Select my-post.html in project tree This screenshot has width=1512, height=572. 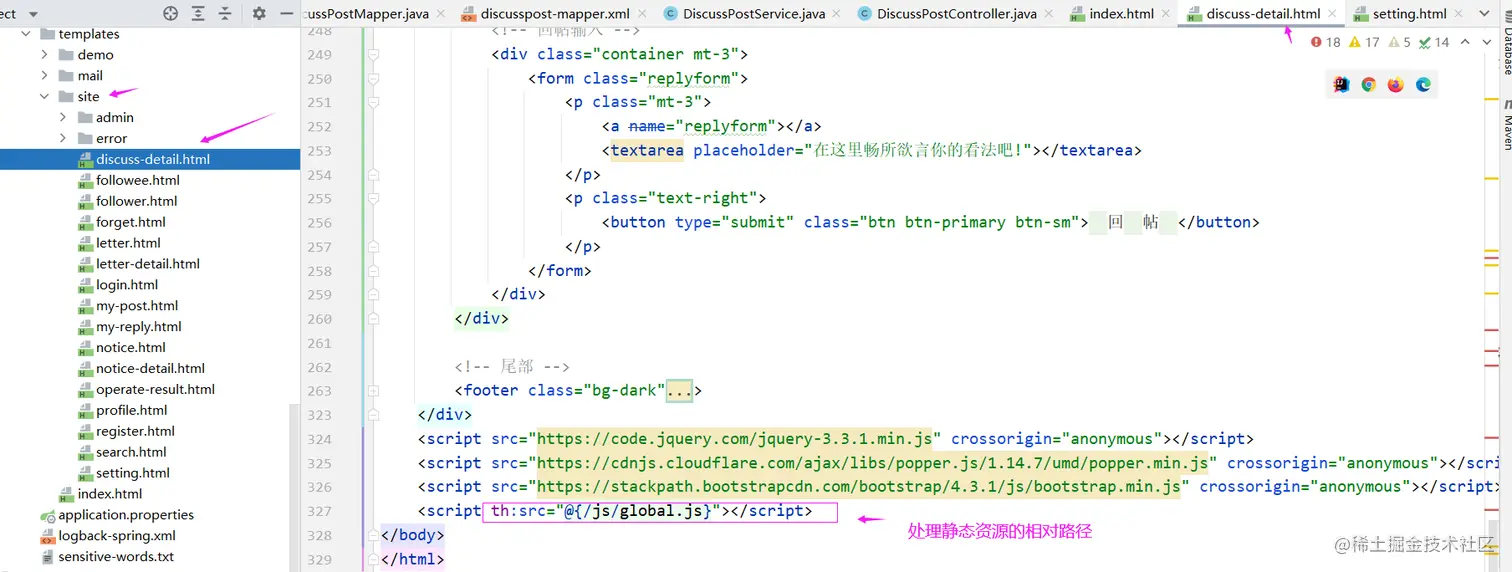pos(137,306)
